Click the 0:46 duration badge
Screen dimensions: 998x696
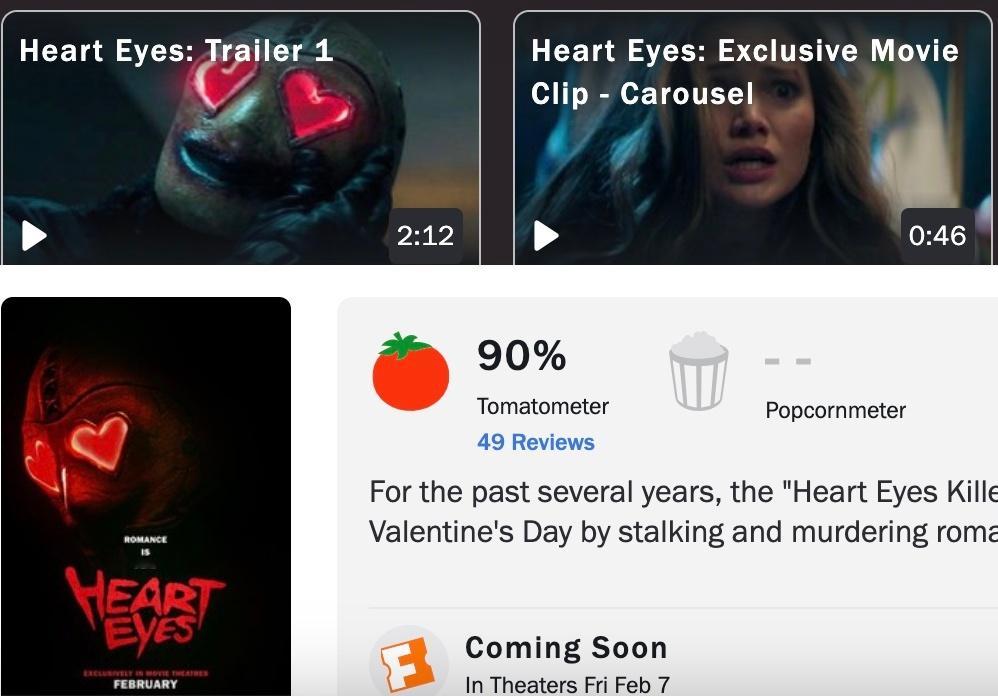[x=938, y=236]
